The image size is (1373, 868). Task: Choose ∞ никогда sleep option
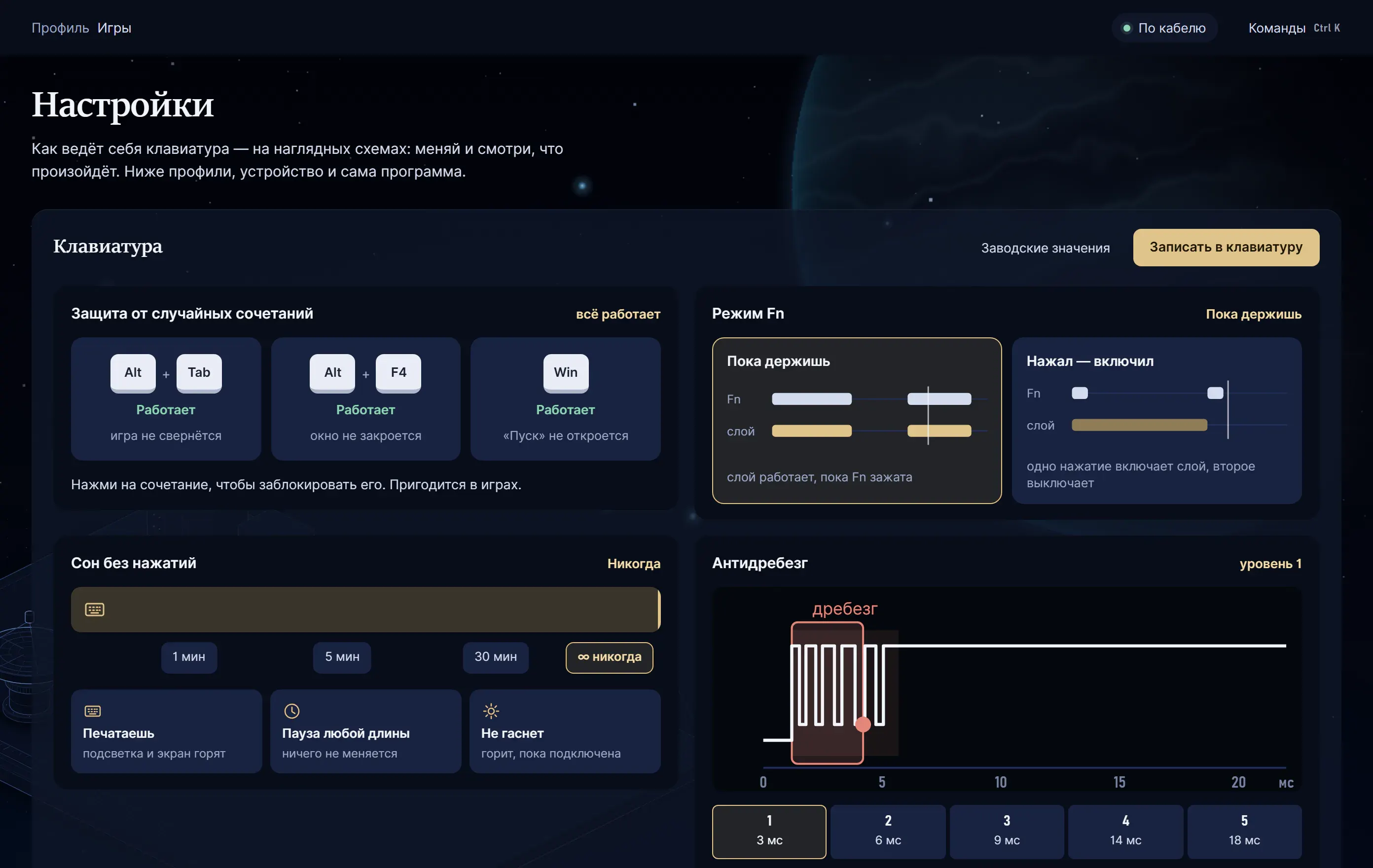[x=609, y=657]
